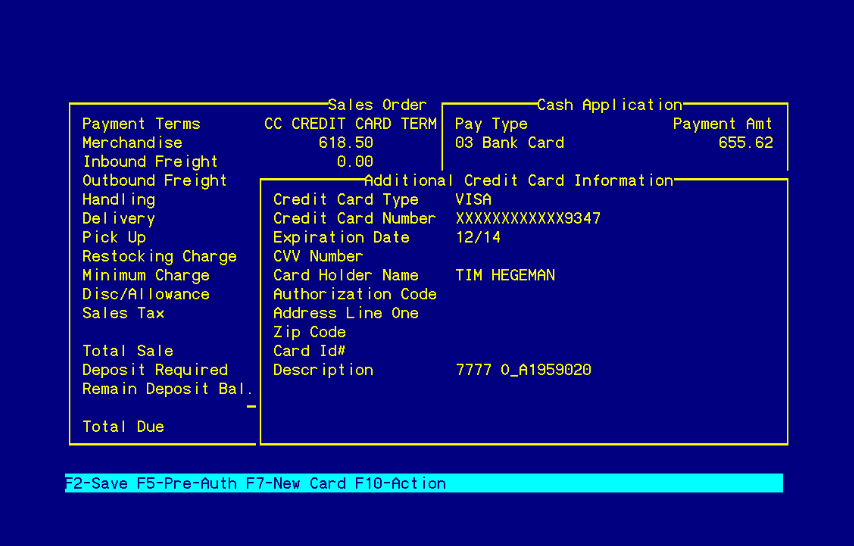Click the Delivery label
The image size is (854, 546).
119,219
